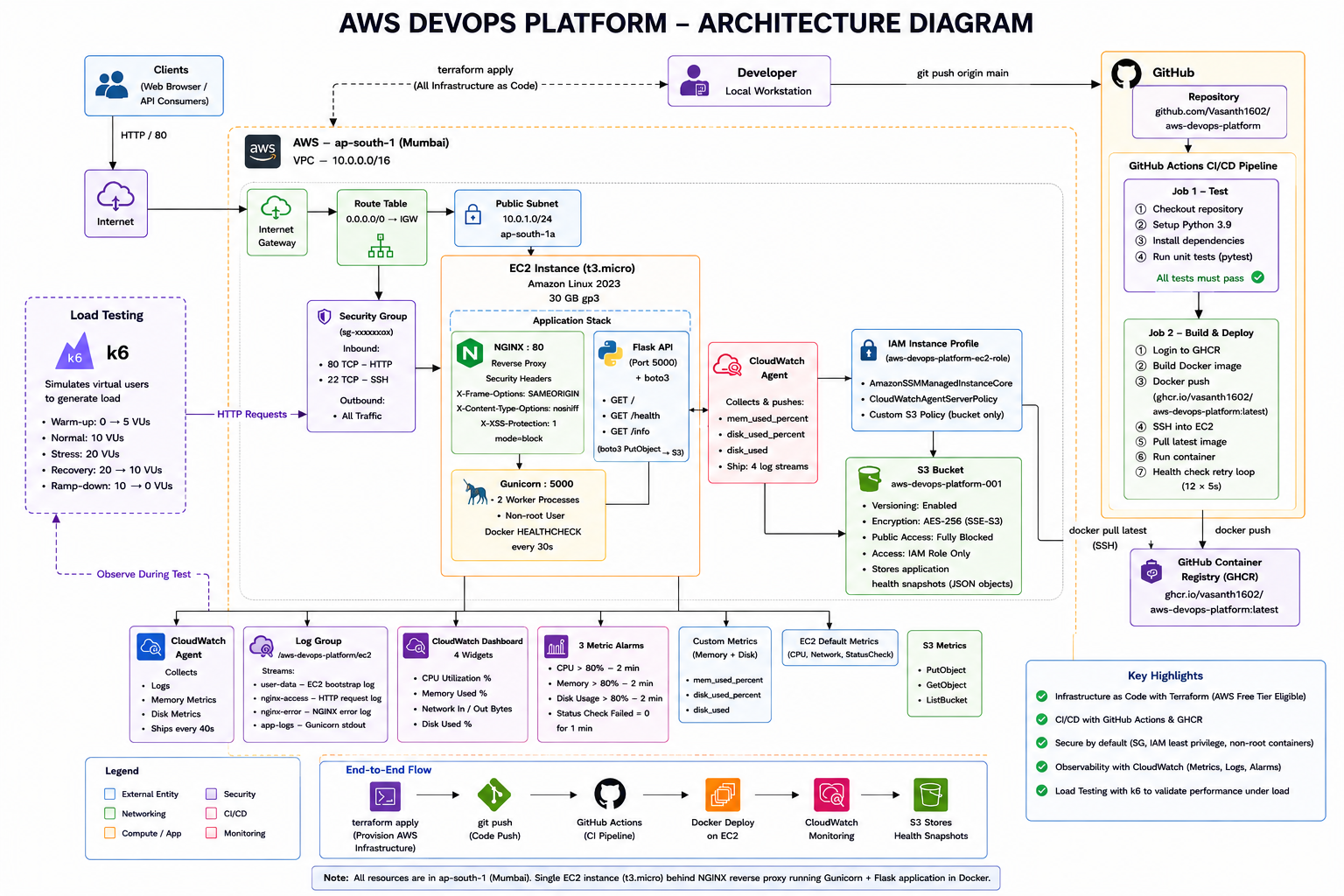Select the GitHub Actions icon in flow
Screen dimensions: 1344x896
coord(610,794)
